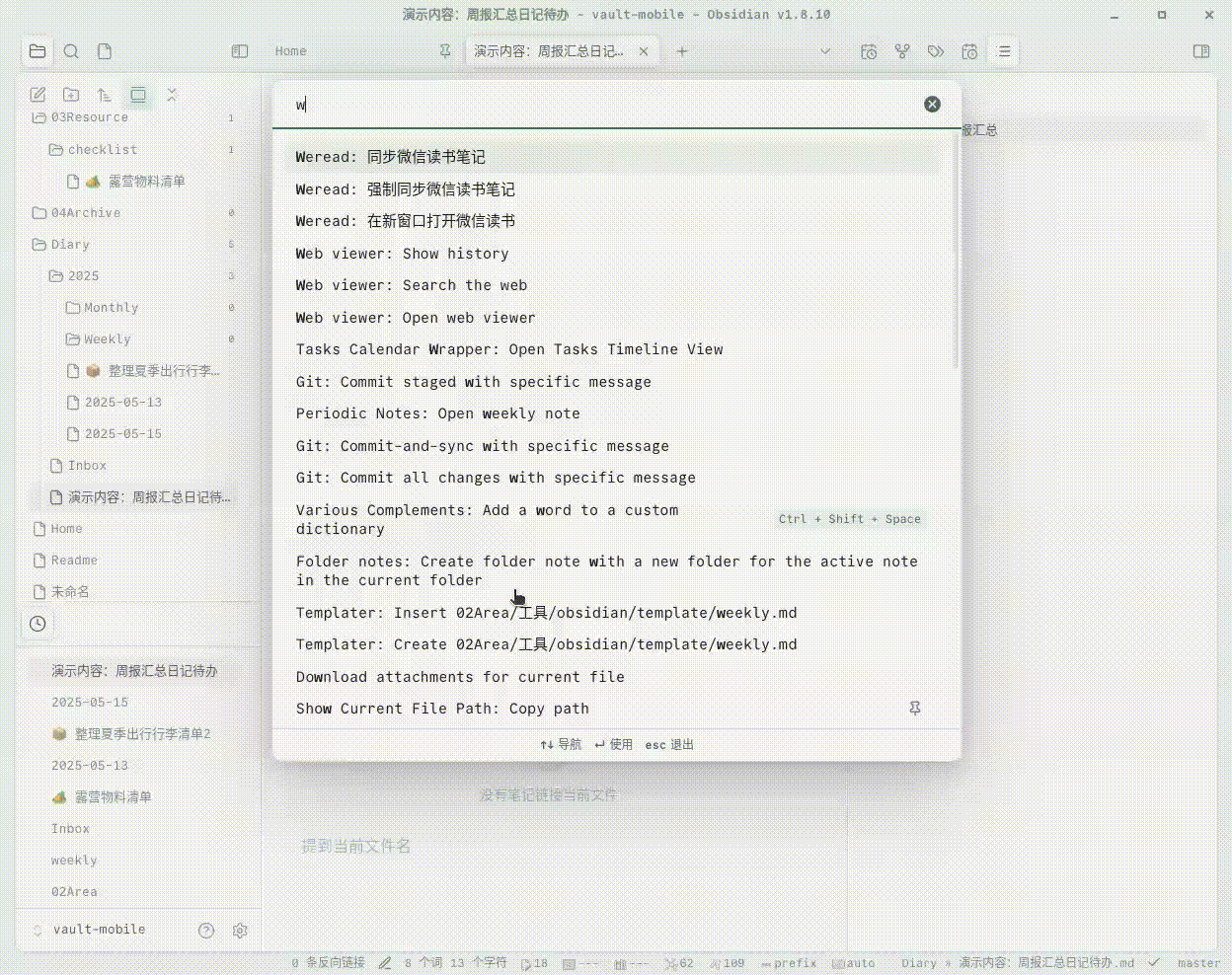Toggle pin on the Home tab
Image resolution: width=1232 pixels, height=975 pixels.
[445, 51]
